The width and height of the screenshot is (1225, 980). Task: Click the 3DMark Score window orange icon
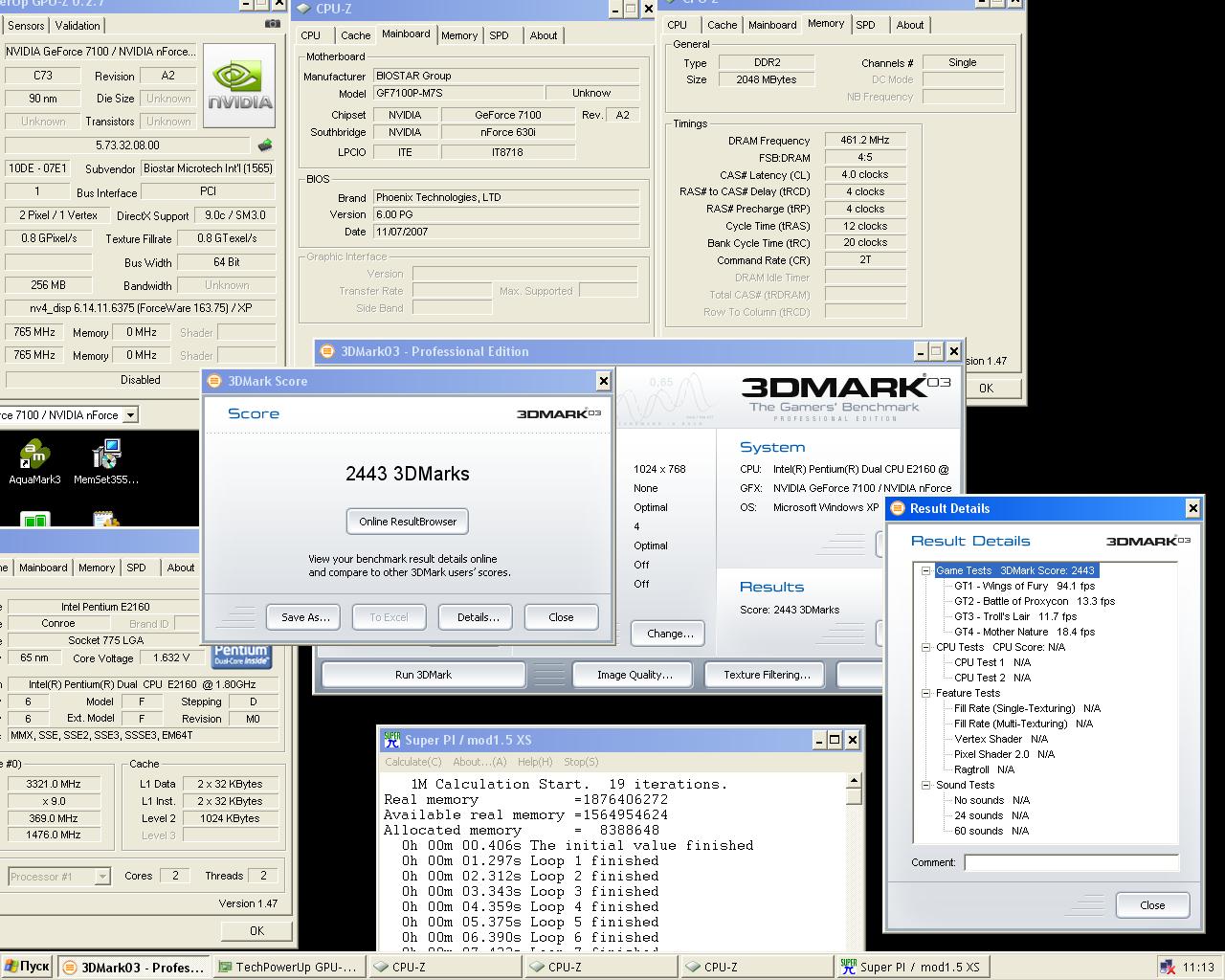coord(214,381)
